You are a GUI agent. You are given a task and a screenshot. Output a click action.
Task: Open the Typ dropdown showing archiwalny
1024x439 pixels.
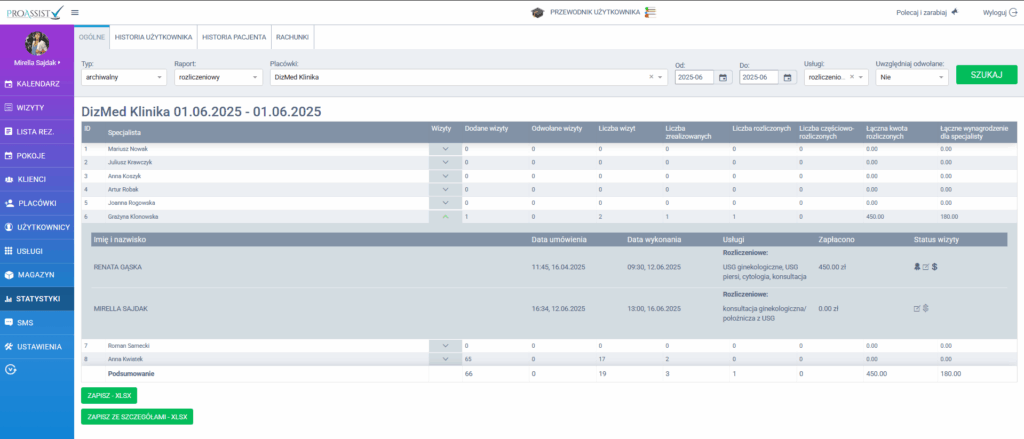tap(122, 77)
